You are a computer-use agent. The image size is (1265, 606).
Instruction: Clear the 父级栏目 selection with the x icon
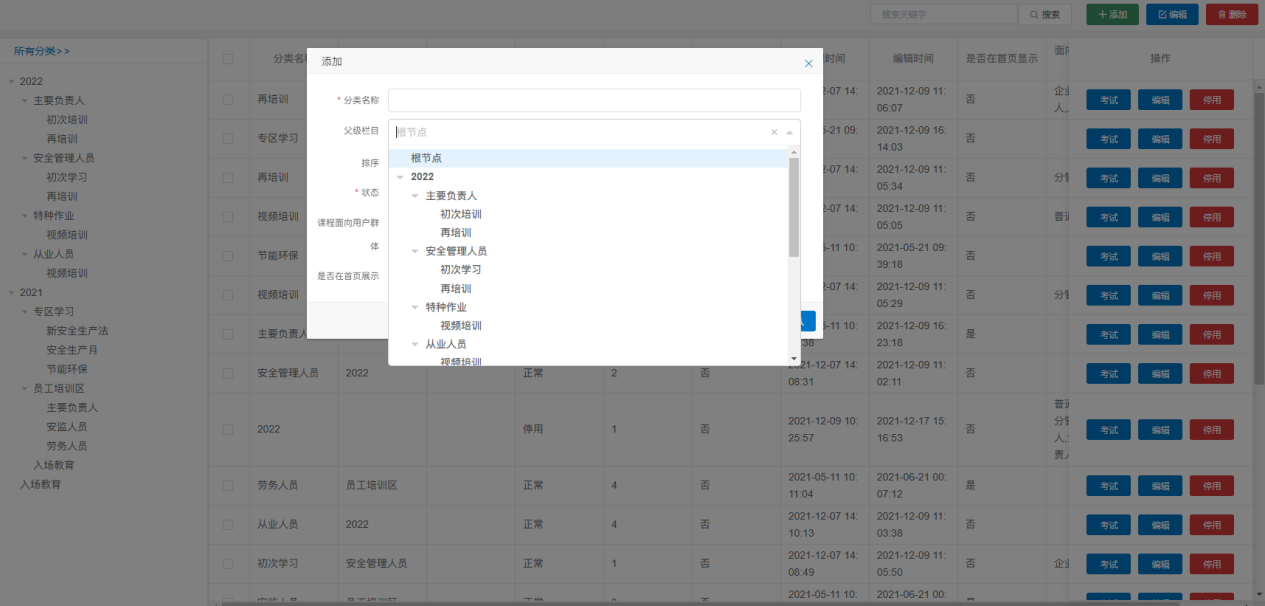(774, 132)
